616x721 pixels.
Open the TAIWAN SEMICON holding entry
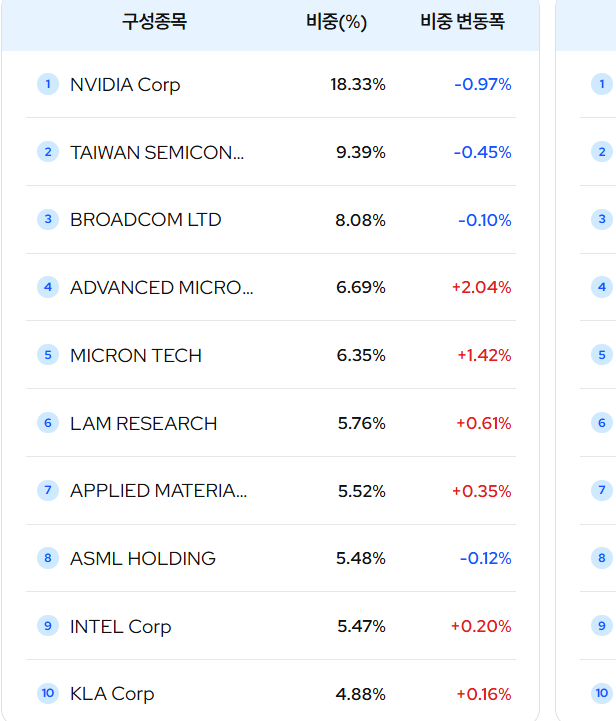click(x=156, y=152)
